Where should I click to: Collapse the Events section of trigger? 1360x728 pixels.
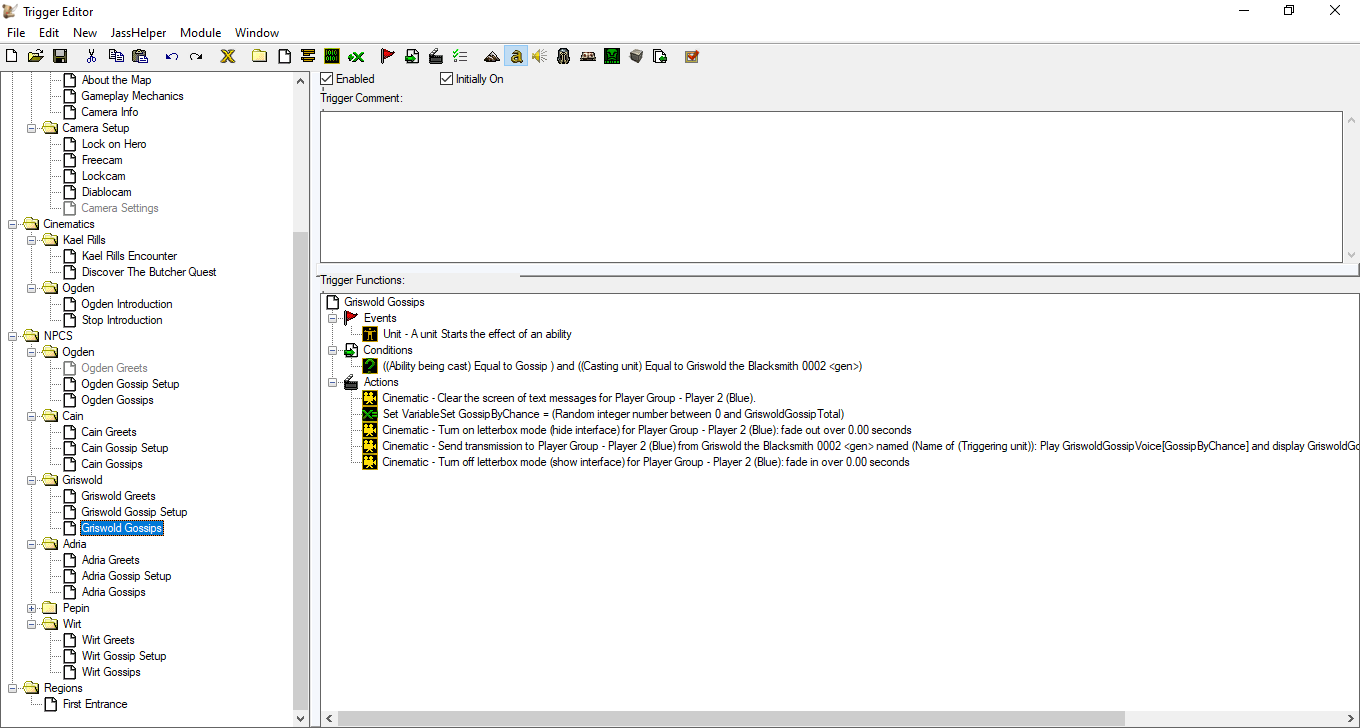332,318
